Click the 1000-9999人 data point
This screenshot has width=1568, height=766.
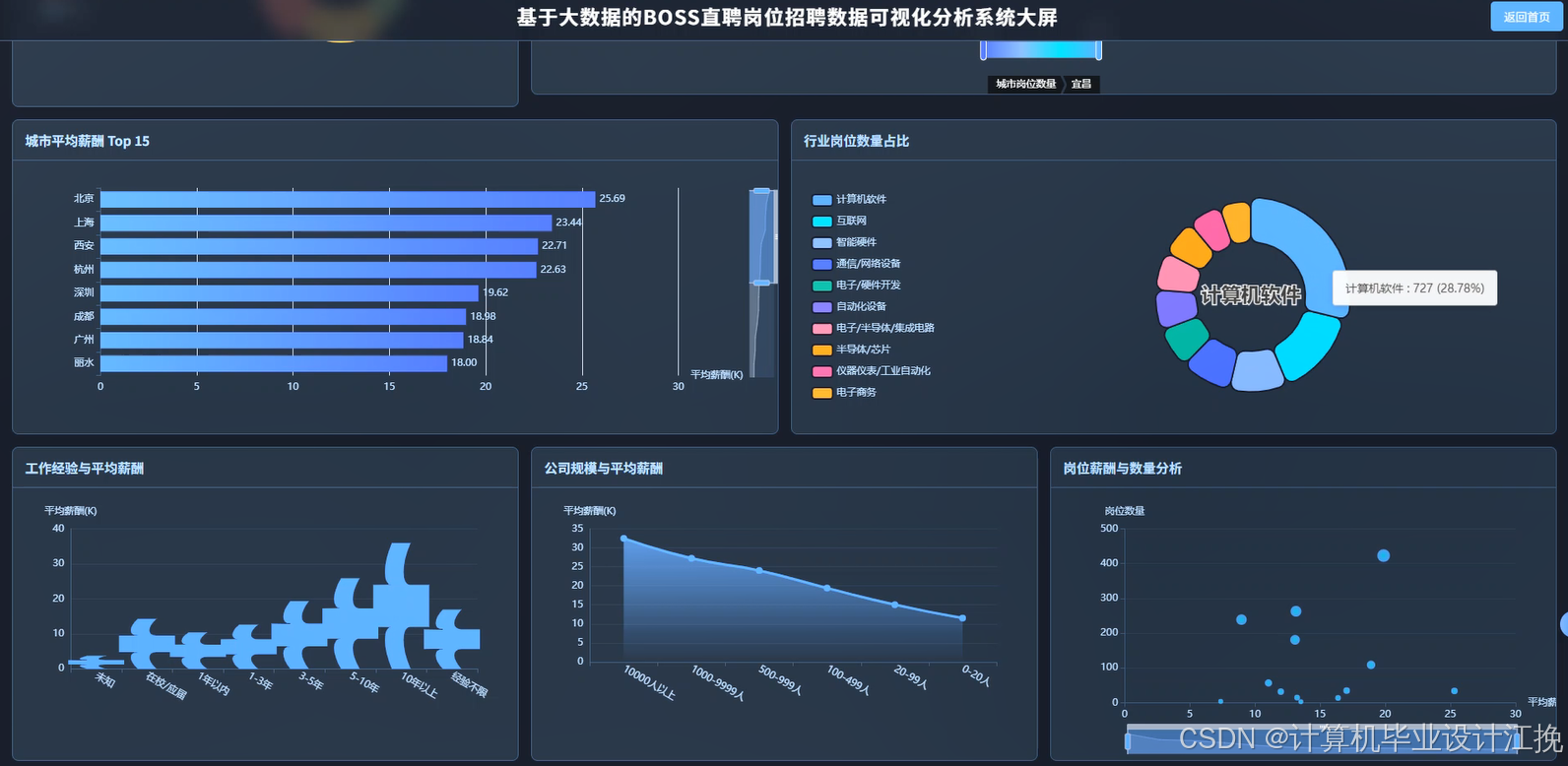[691, 558]
